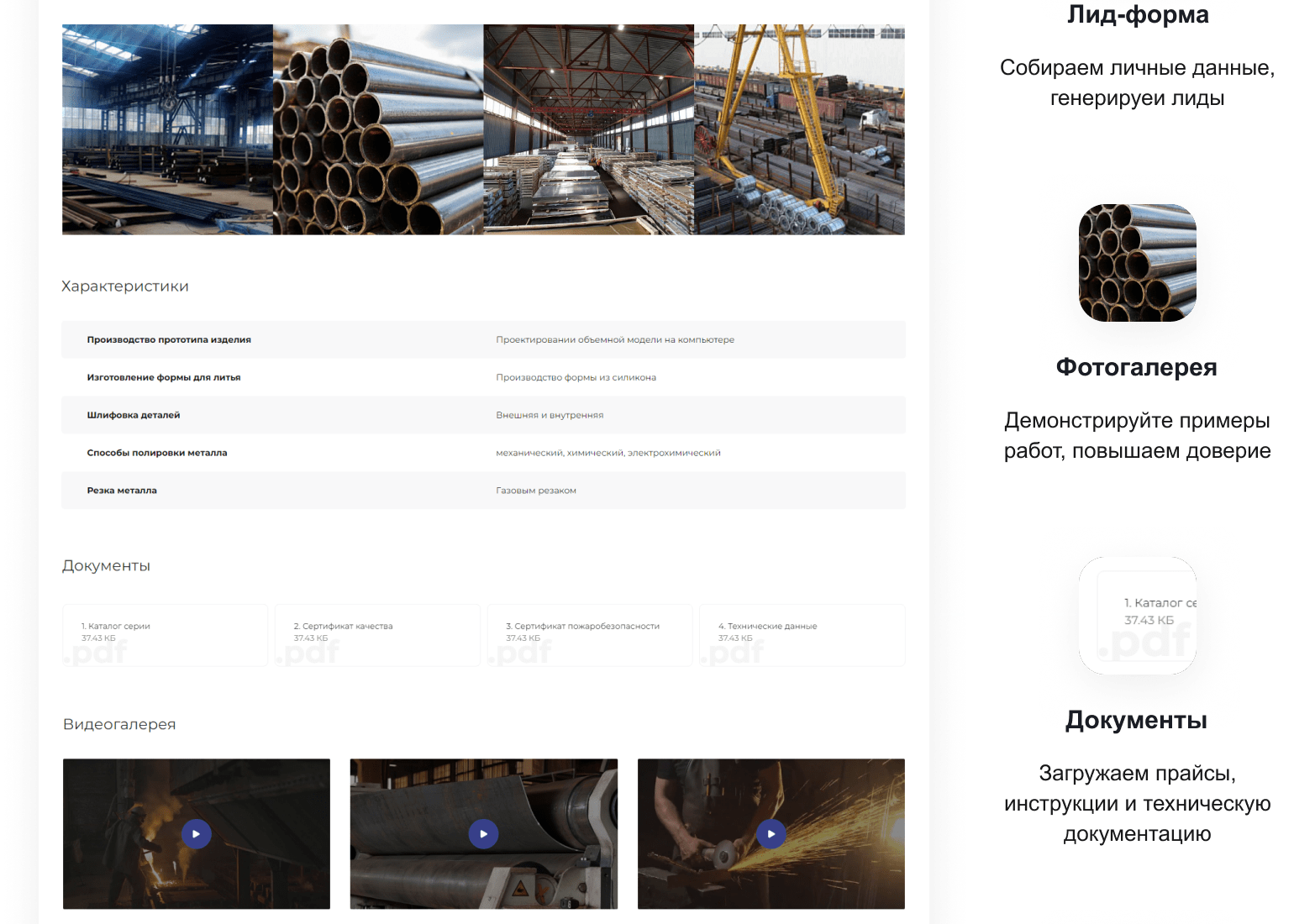
Task: Click the "Шлифовка деталей" characteristic row
Action: pos(483,415)
